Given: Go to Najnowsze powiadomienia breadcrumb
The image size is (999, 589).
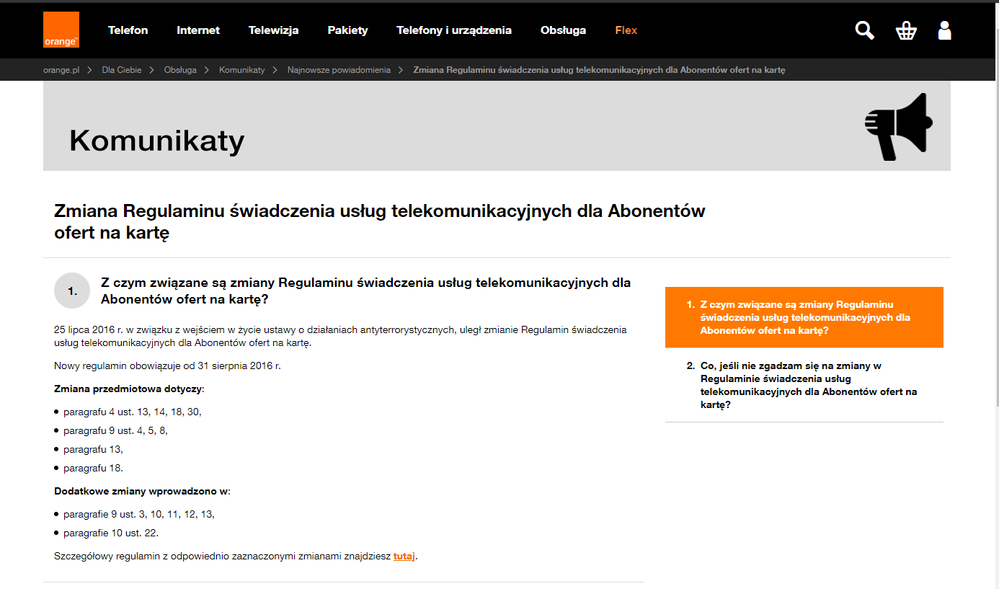Looking at the screenshot, I should (x=339, y=71).
